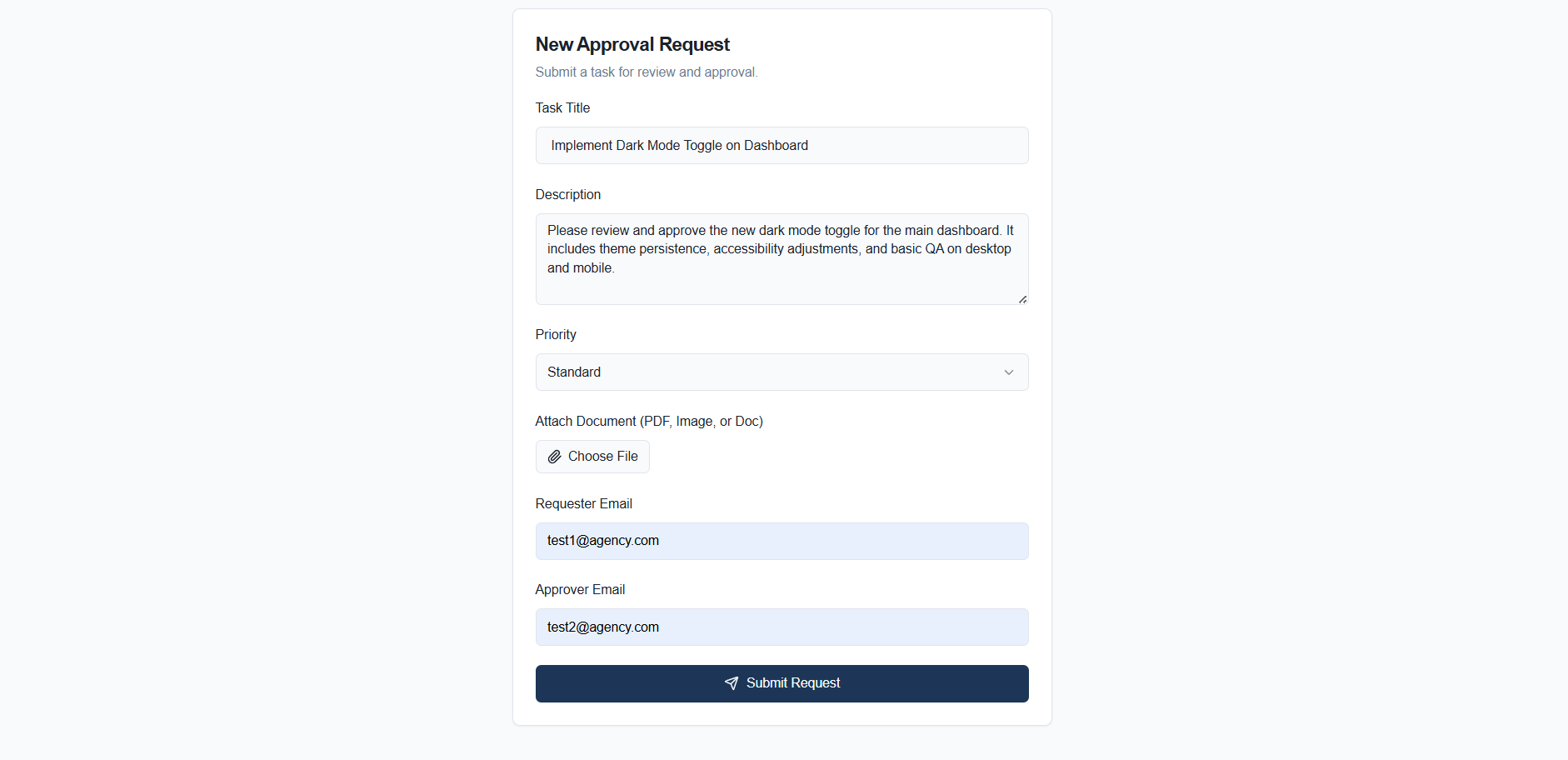Click inside the Description text area
The image size is (1568, 760).
click(782, 259)
